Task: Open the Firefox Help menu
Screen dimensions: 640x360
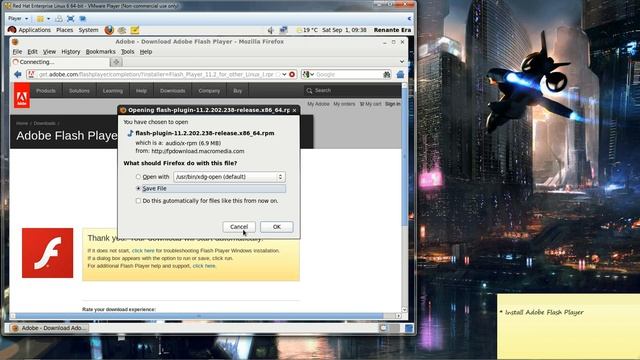Action: (x=146, y=52)
